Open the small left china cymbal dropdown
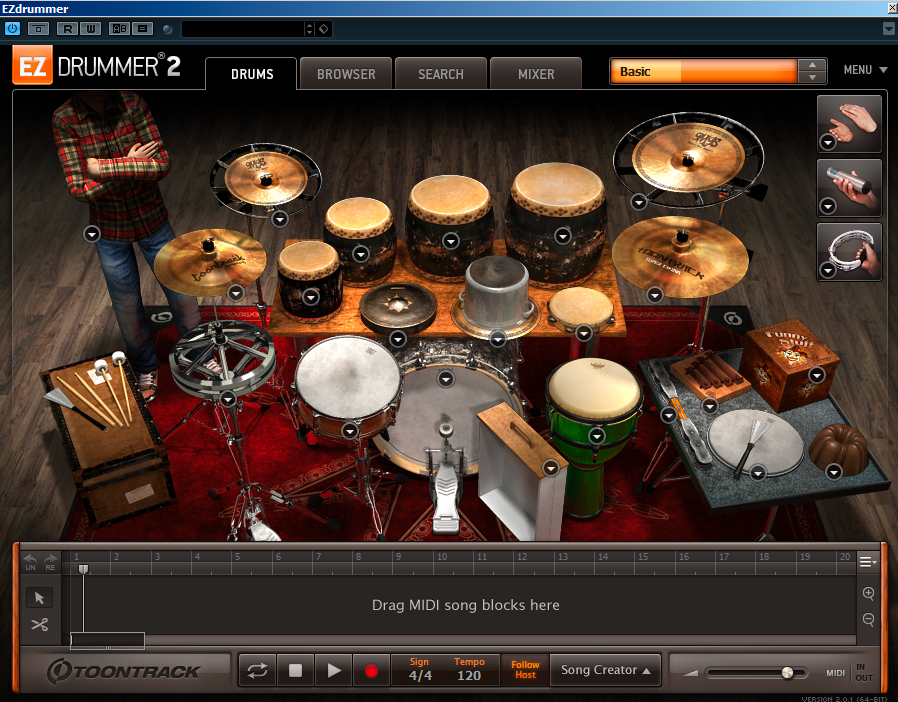The image size is (898, 702). 279,219
